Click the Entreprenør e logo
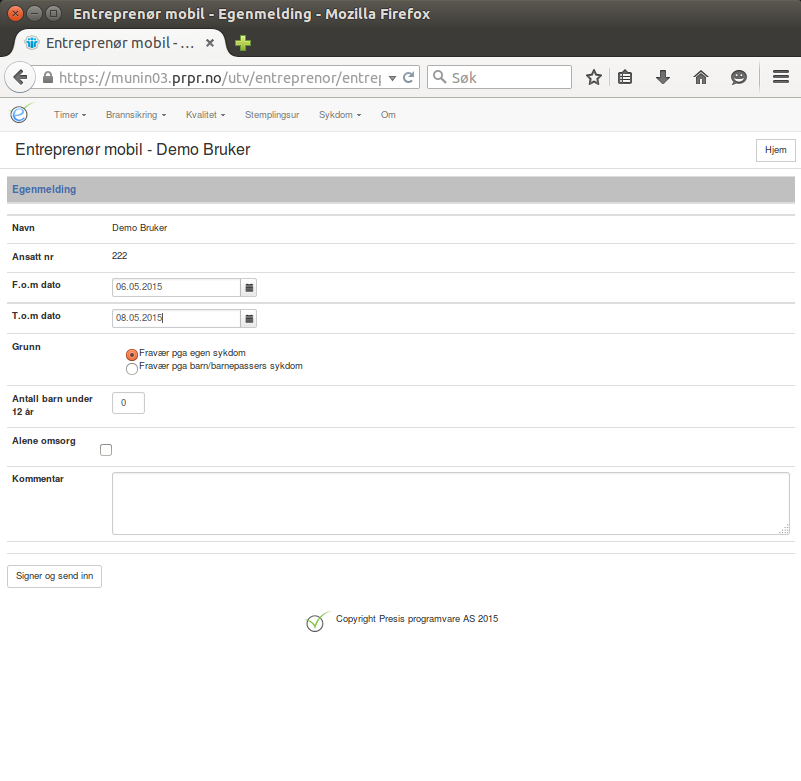The height and width of the screenshot is (781, 801). 21,113
